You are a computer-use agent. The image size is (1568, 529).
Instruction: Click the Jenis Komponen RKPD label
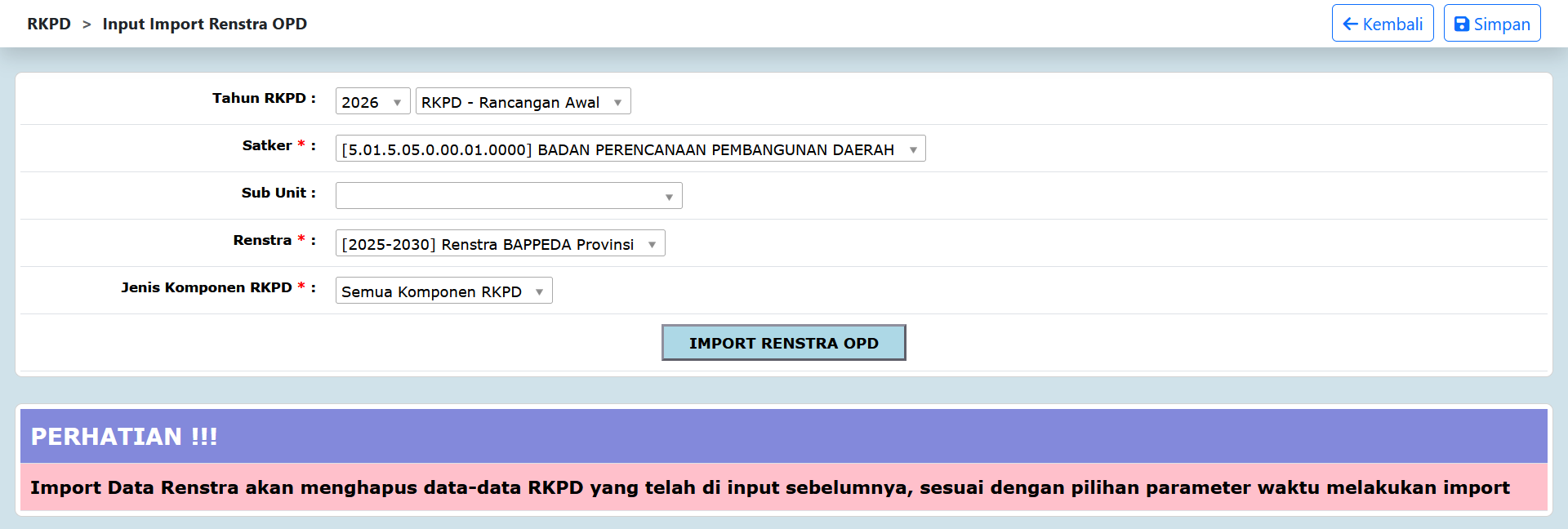218,287
